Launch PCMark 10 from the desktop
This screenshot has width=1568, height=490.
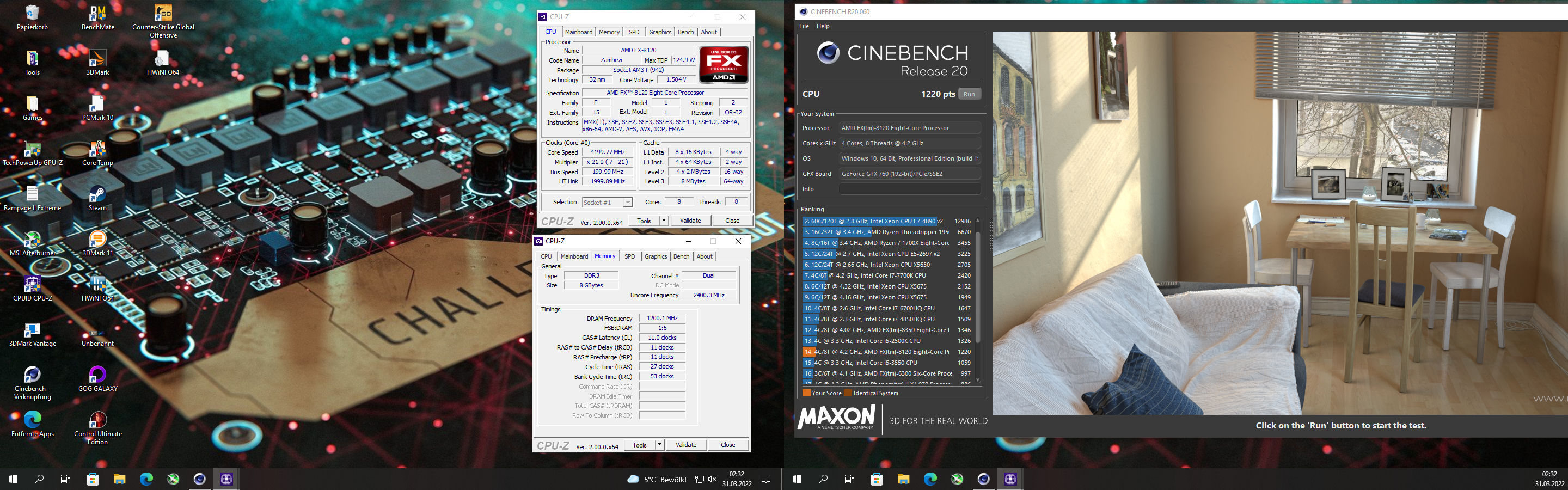pyautogui.click(x=97, y=108)
